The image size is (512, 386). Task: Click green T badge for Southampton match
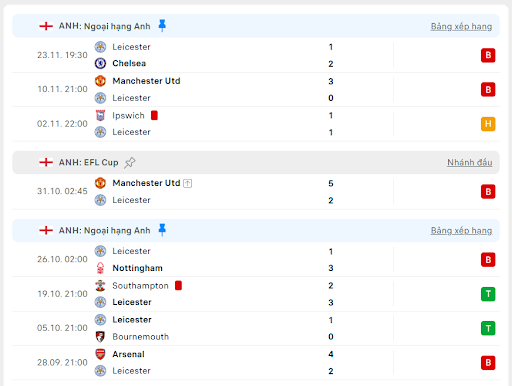click(x=488, y=294)
